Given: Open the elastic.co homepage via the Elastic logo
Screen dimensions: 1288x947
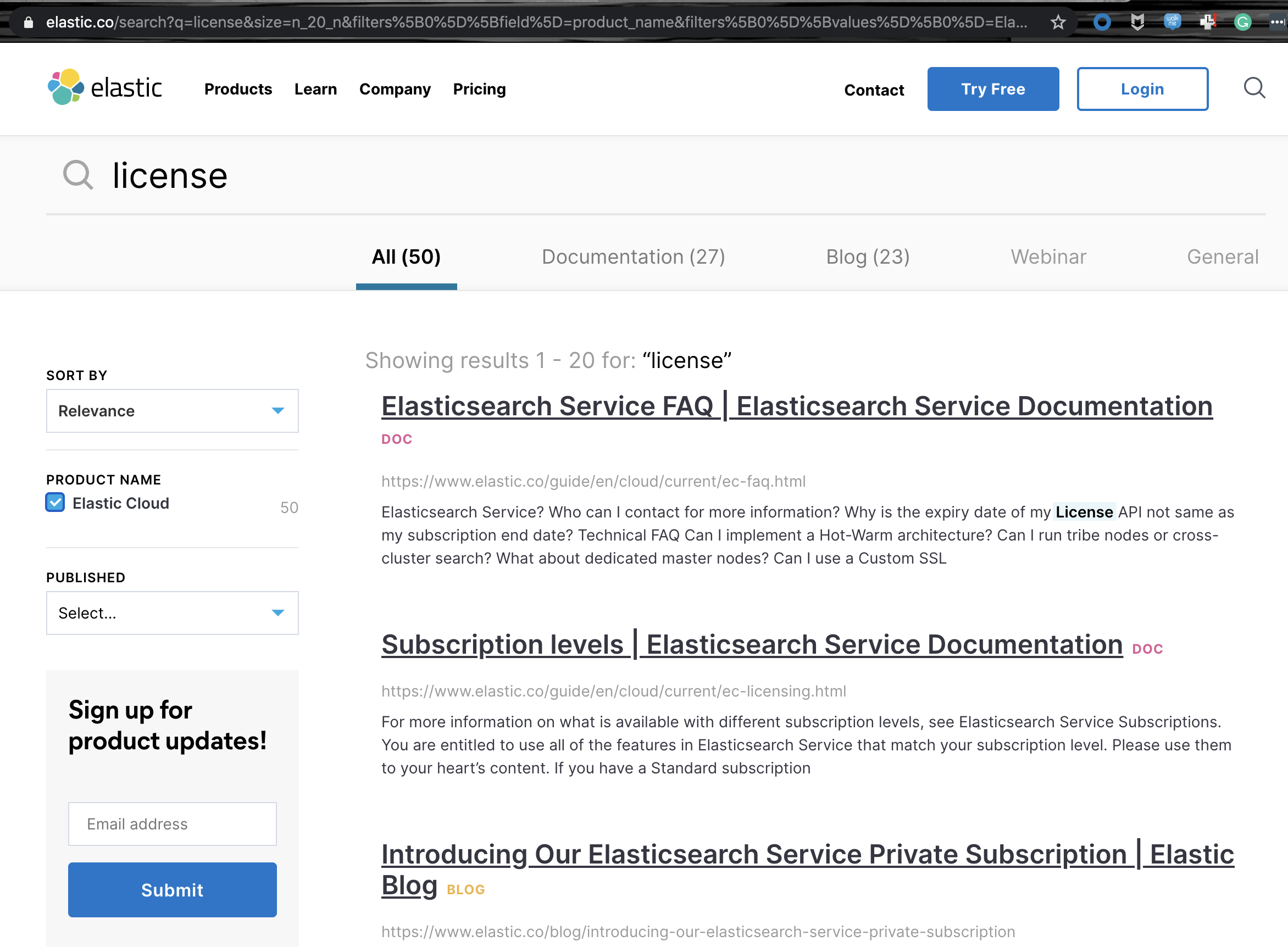Looking at the screenshot, I should pos(104,88).
